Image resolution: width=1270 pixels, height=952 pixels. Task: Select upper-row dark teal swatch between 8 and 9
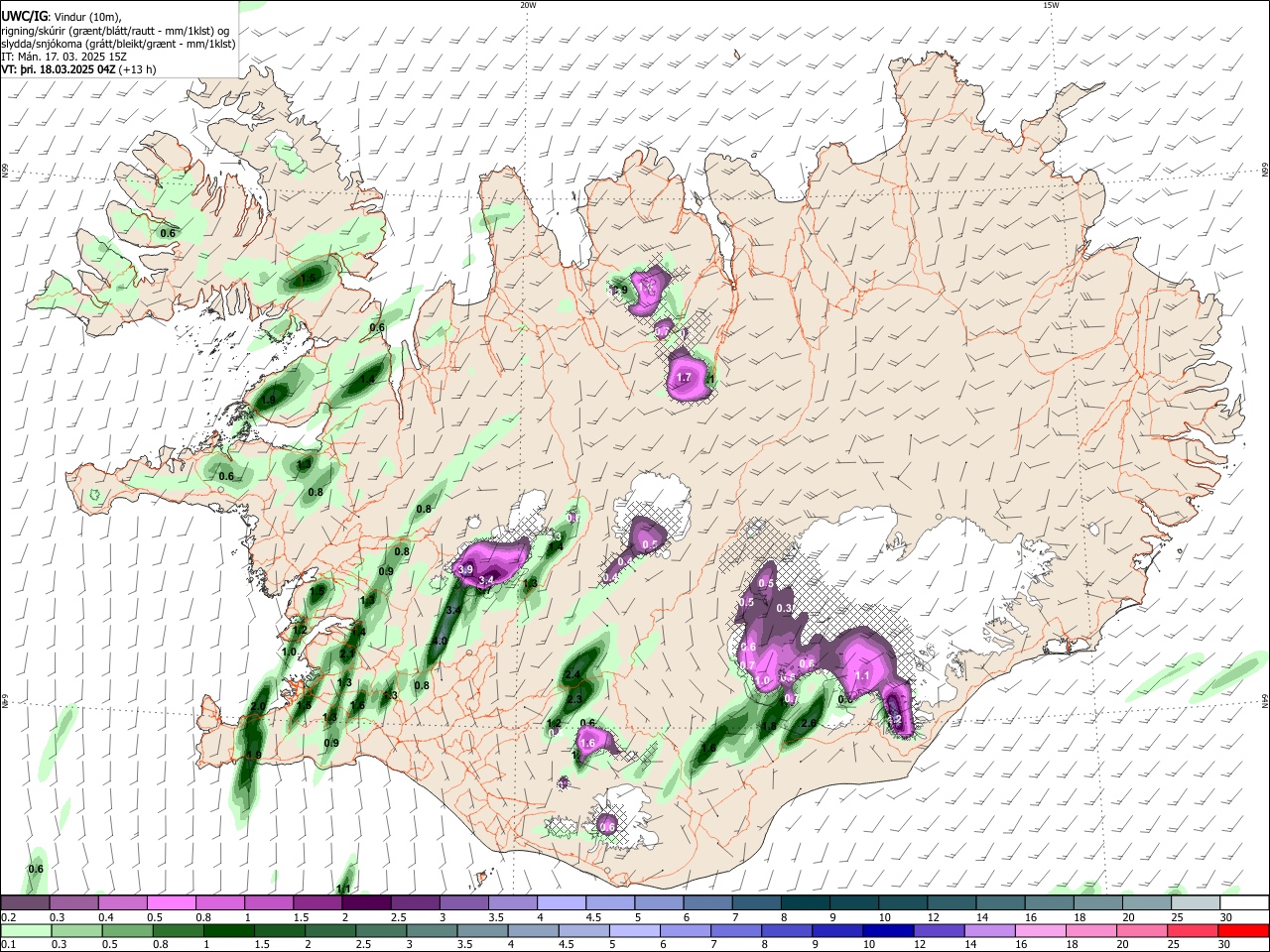point(805,902)
